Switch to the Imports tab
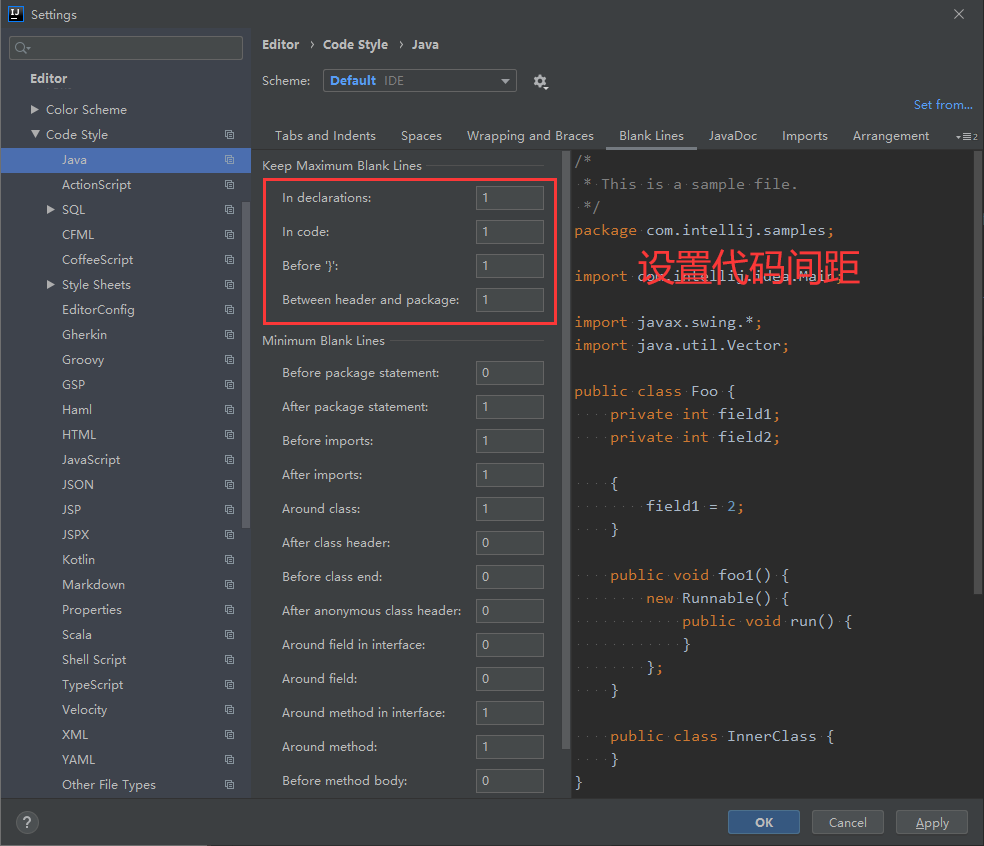 805,136
